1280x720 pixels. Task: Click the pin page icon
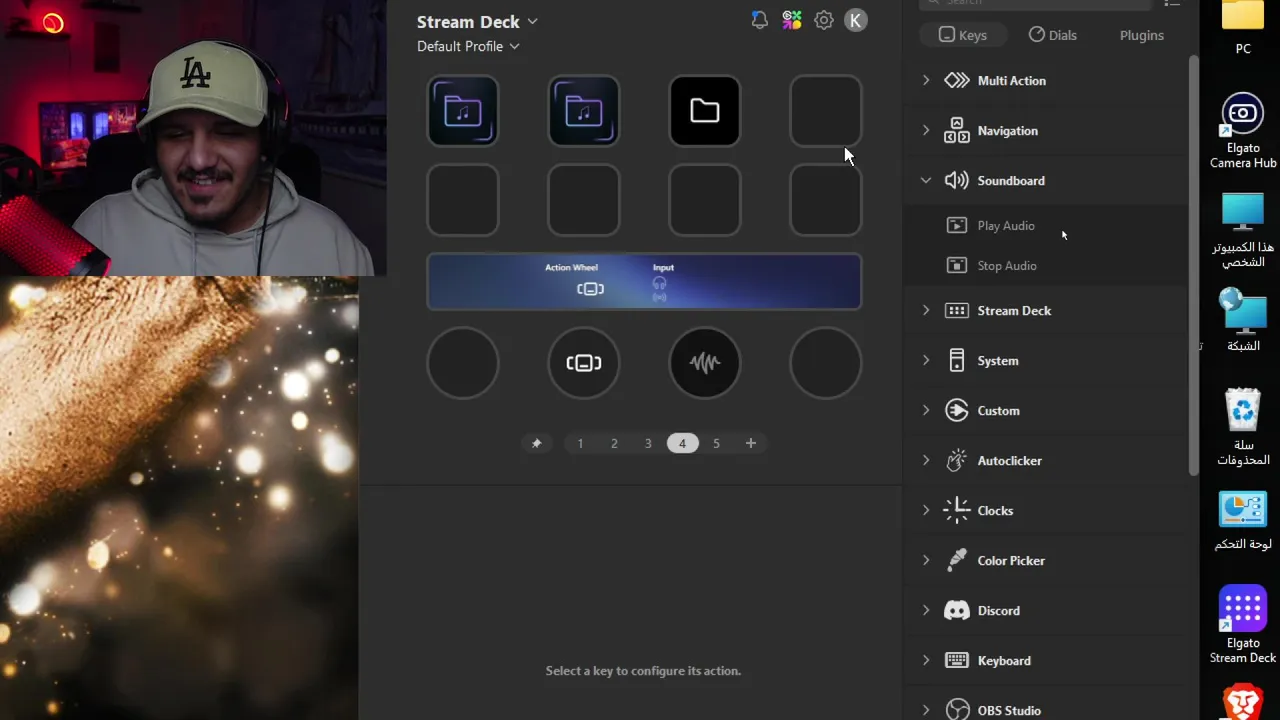coord(536,443)
